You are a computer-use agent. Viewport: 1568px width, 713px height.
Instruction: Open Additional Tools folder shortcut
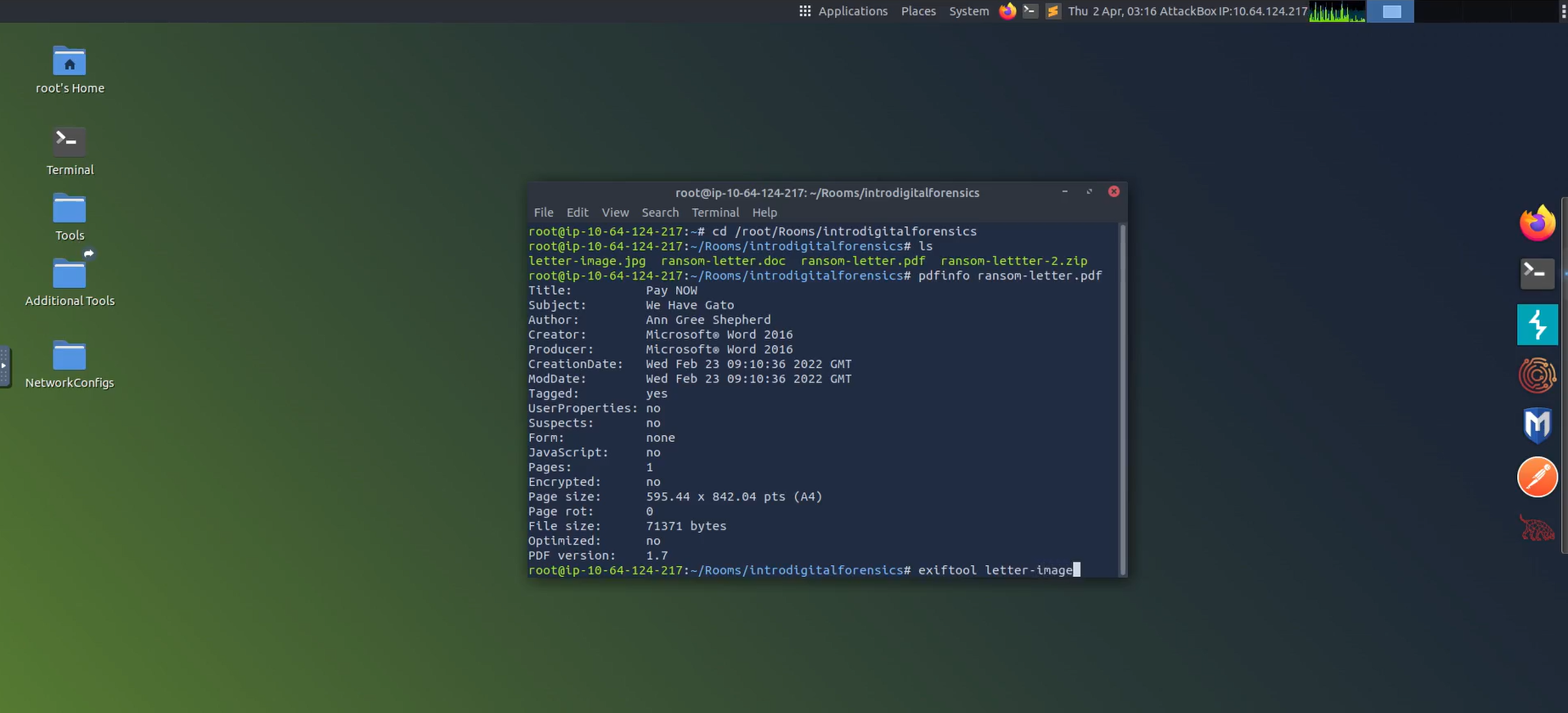70,274
